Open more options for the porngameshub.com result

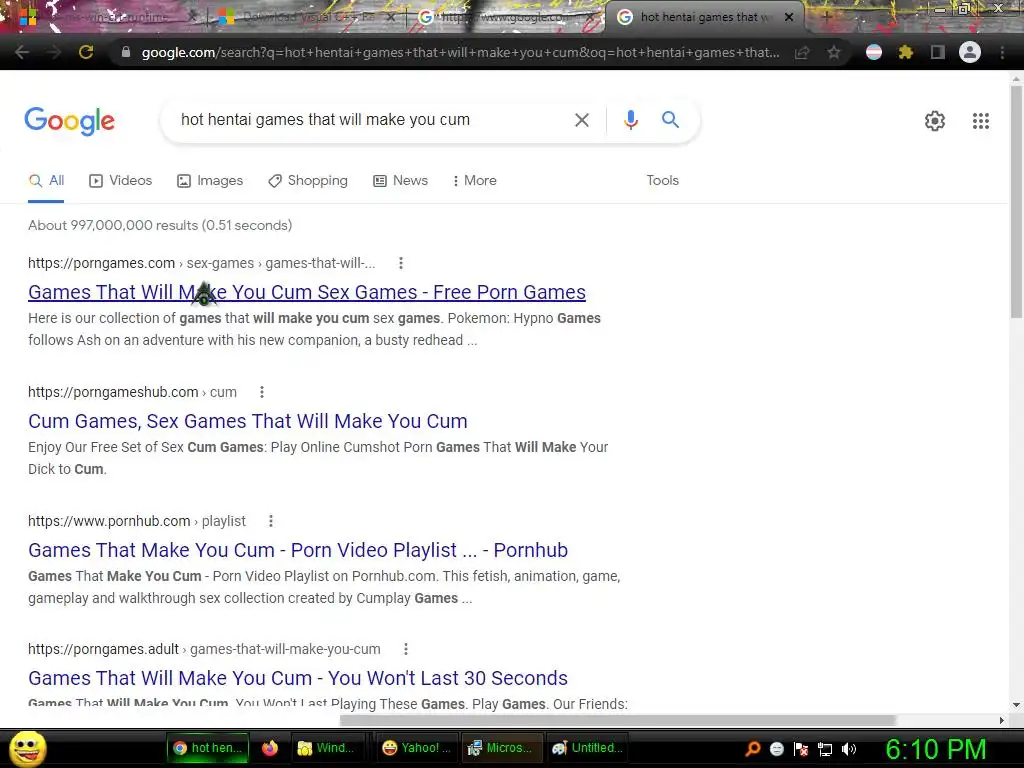click(x=262, y=392)
